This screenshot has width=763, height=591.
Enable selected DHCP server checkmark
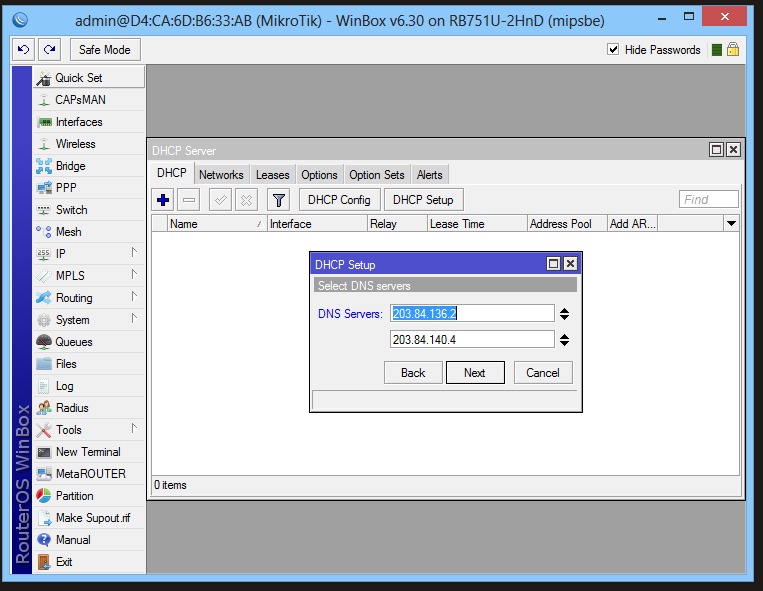(220, 200)
